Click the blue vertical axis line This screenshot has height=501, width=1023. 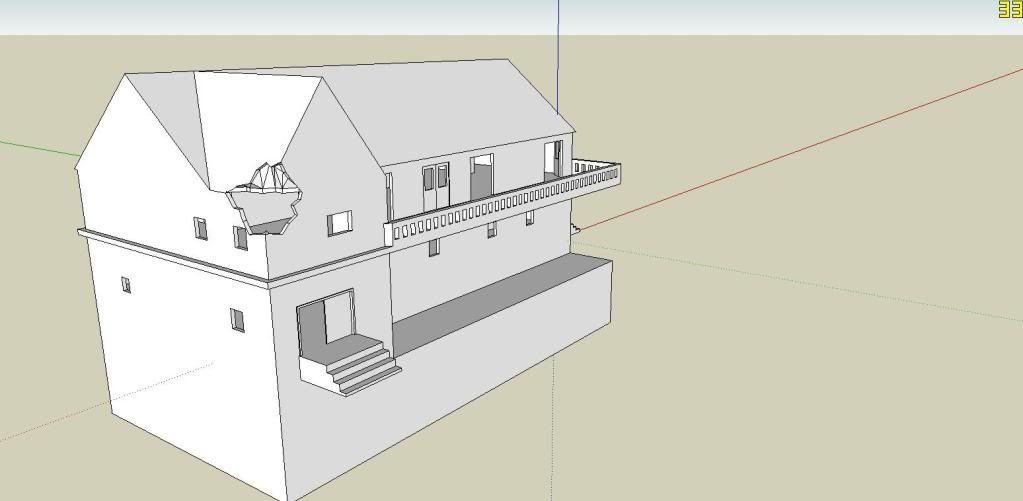[558, 57]
